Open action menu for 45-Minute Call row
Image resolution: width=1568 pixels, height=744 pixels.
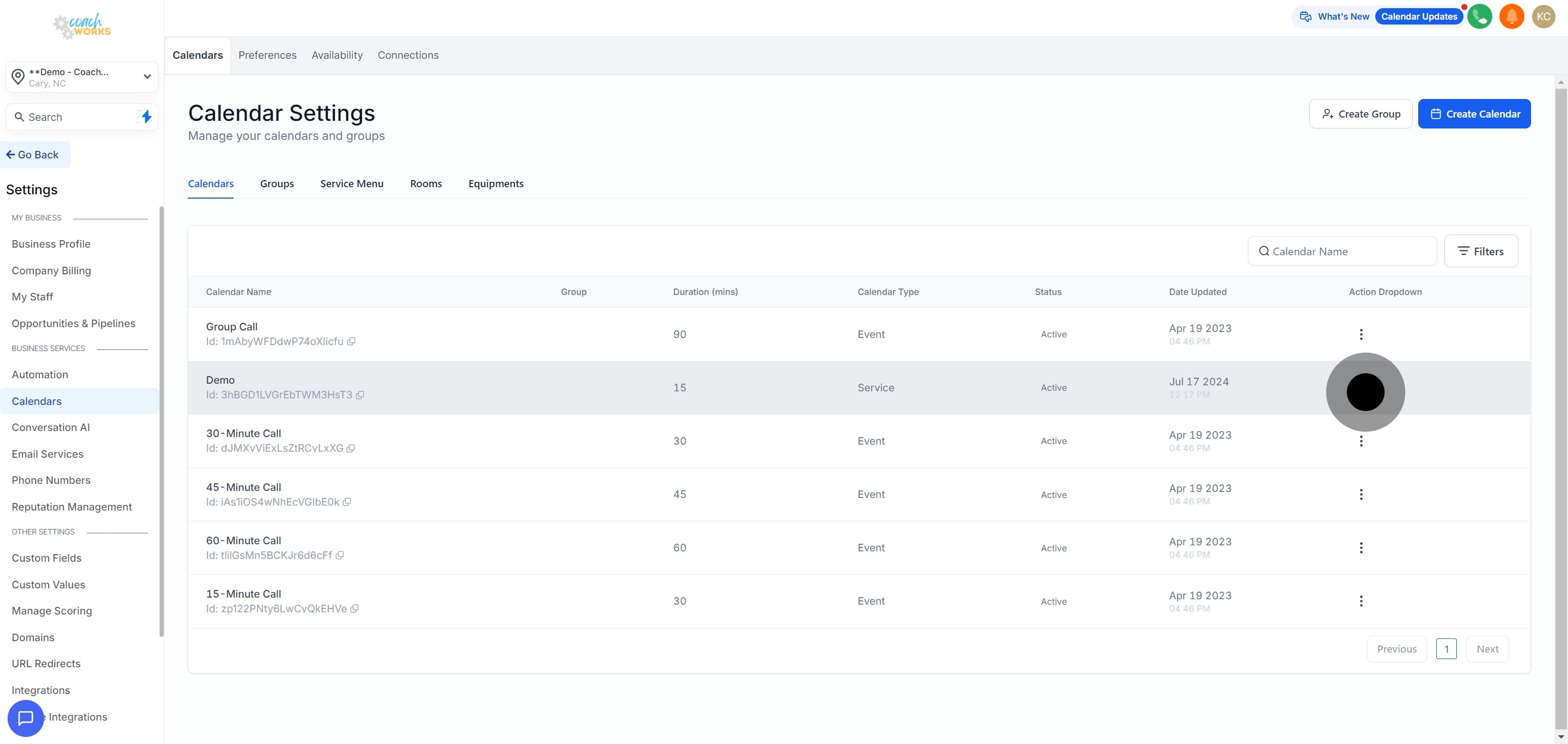(1361, 495)
